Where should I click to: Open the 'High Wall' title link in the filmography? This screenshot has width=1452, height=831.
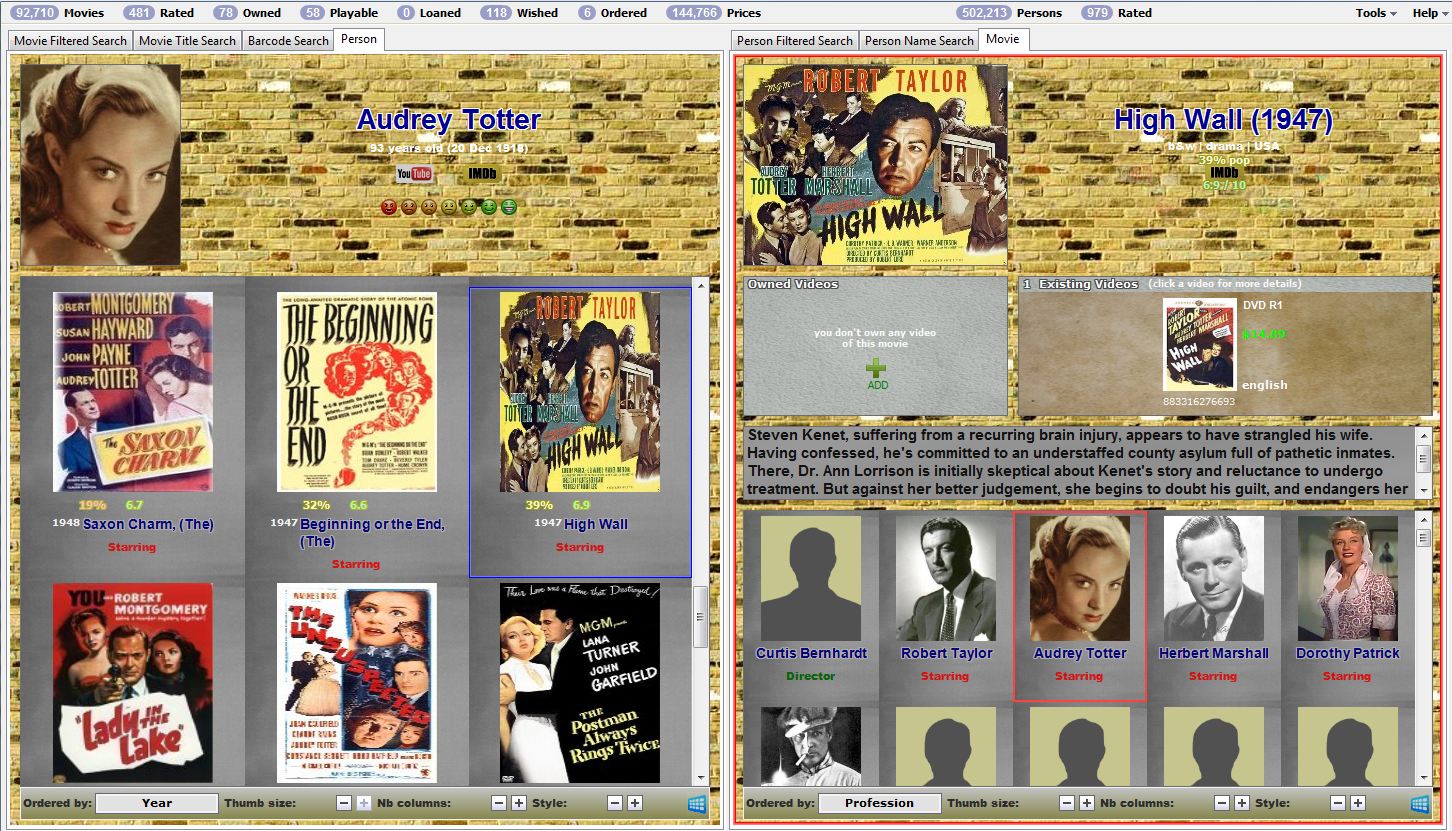(x=596, y=524)
